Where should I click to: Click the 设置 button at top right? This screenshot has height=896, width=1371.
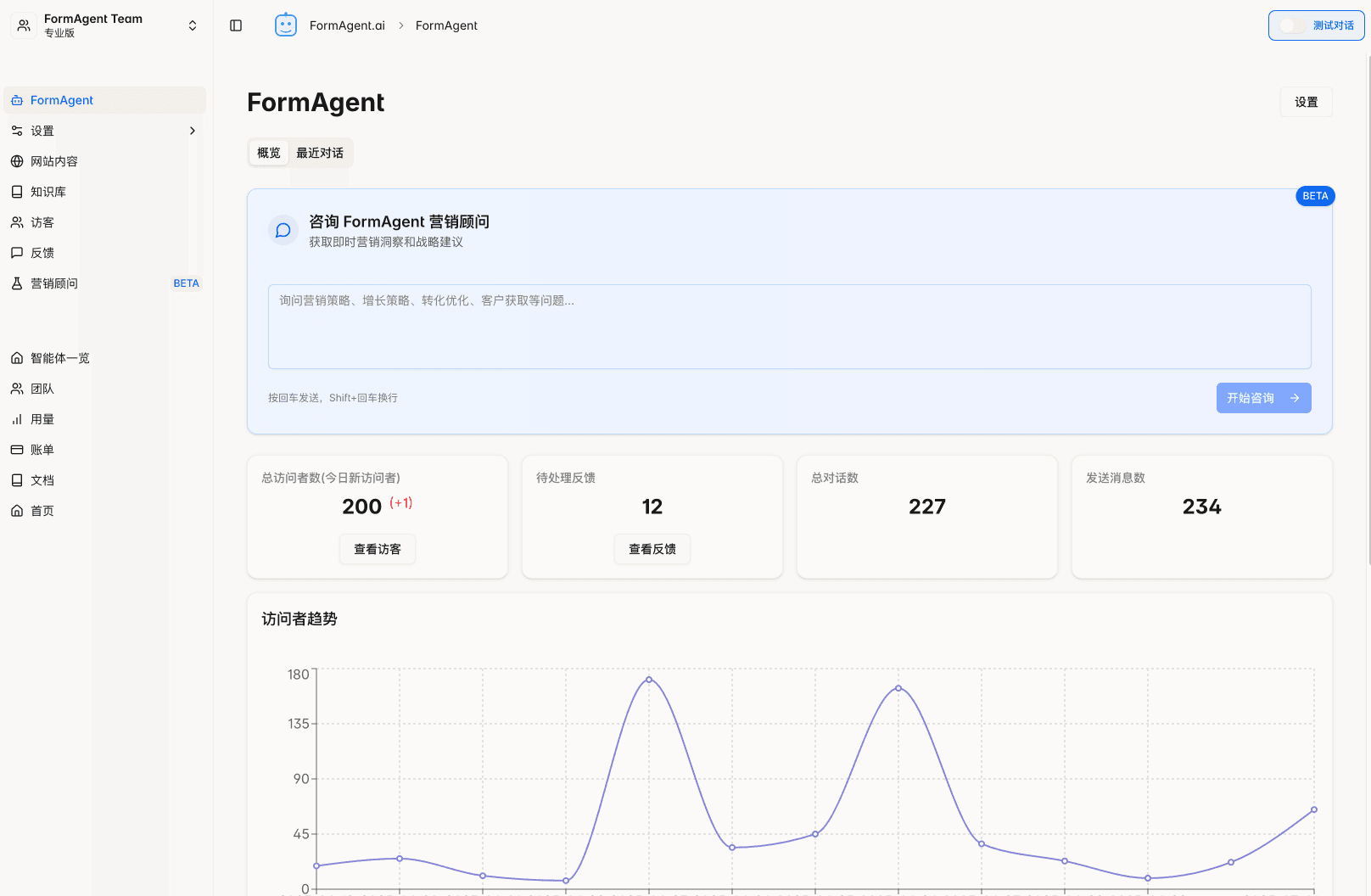click(x=1307, y=102)
